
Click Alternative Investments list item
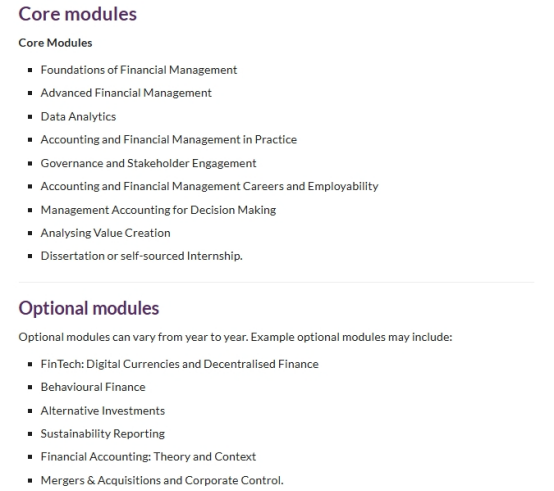[x=103, y=411]
